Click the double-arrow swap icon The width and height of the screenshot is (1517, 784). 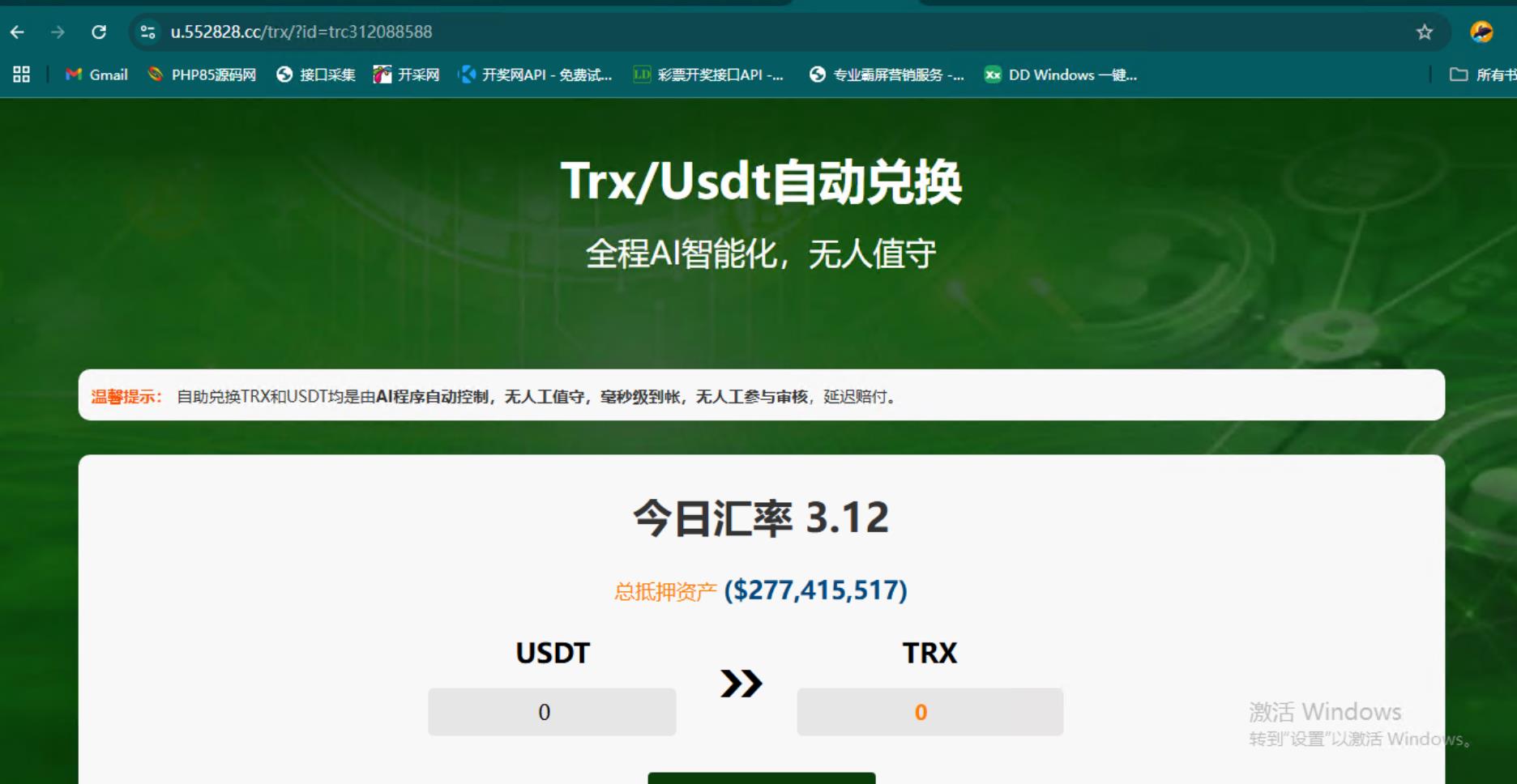click(741, 684)
